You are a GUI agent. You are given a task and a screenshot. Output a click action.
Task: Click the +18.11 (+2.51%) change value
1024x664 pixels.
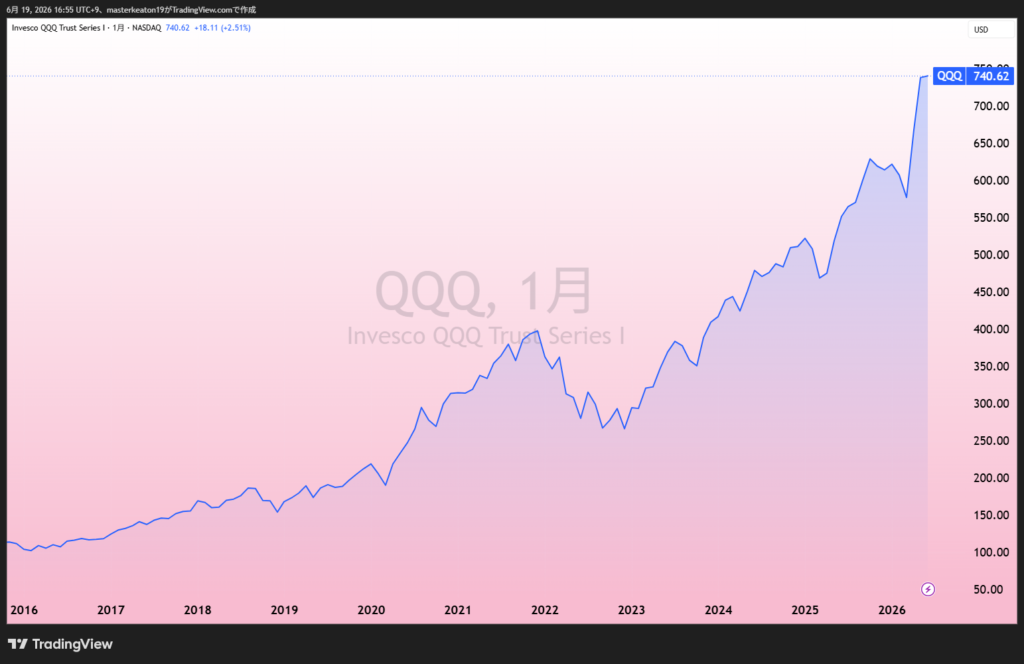pyautogui.click(x=222, y=28)
